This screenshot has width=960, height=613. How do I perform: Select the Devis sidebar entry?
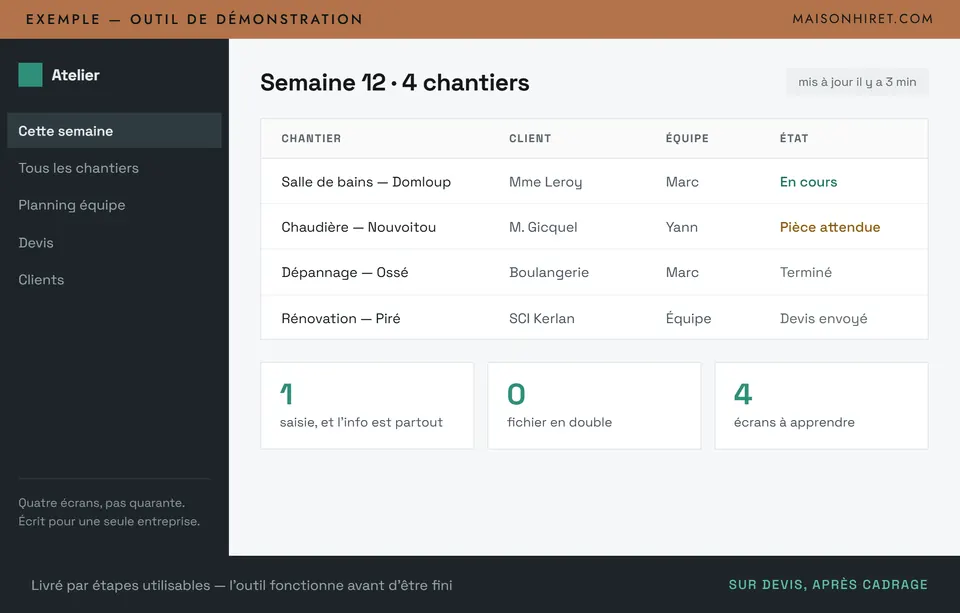click(x=36, y=243)
